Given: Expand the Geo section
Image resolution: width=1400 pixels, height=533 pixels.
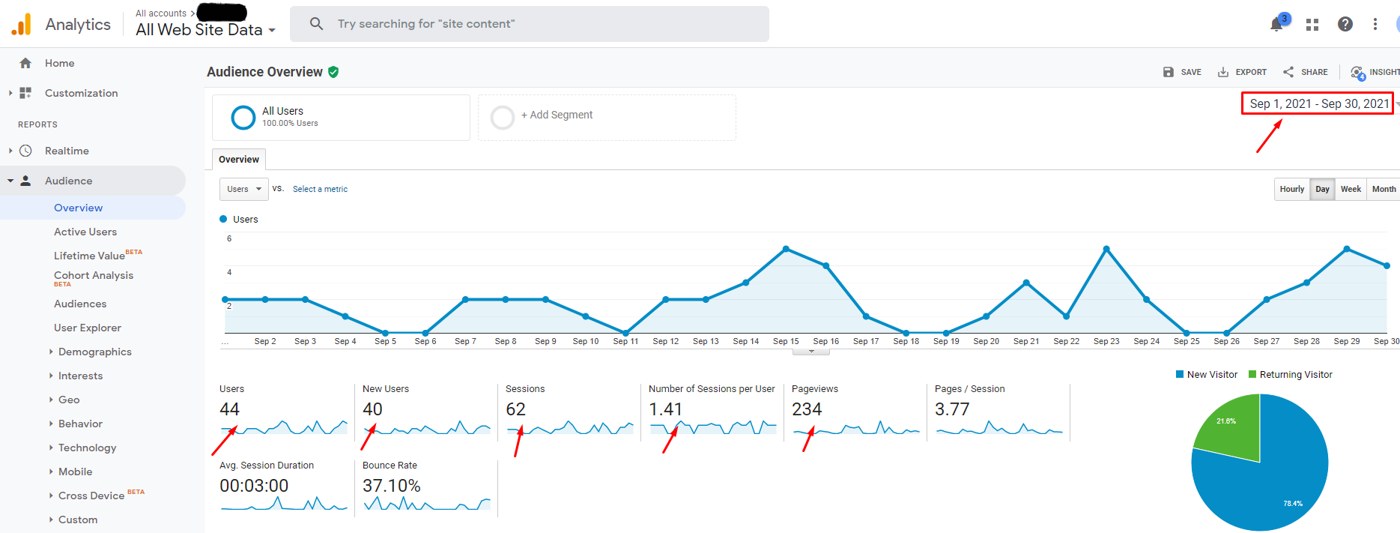Looking at the screenshot, I should [51, 400].
